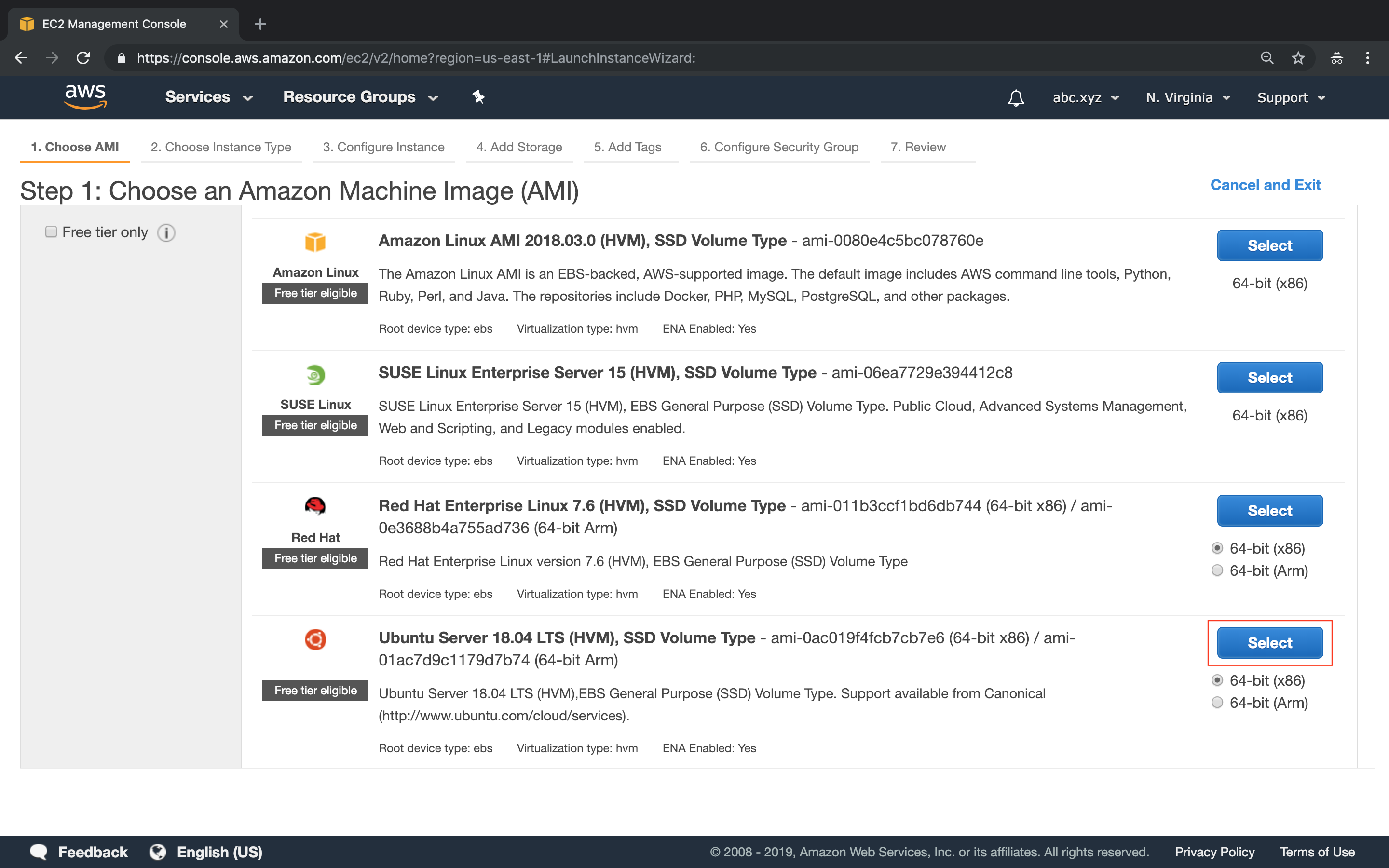Switch to the Configure Instance step

point(383,147)
